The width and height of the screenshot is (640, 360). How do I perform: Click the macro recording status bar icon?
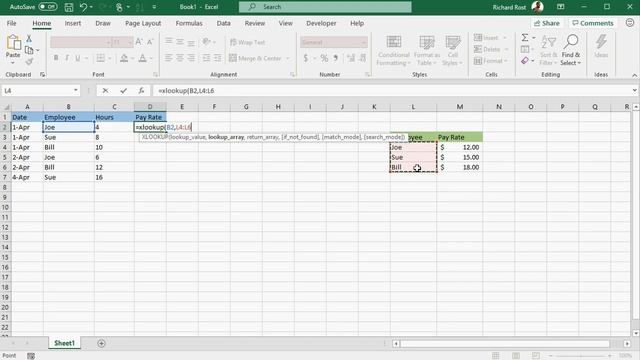click(31, 356)
